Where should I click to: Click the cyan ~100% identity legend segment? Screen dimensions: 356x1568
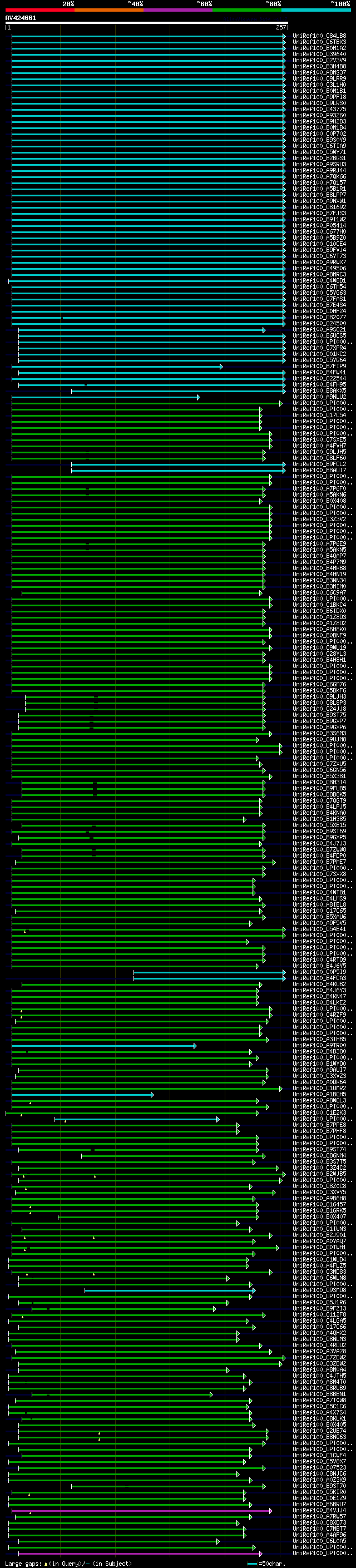[317, 10]
